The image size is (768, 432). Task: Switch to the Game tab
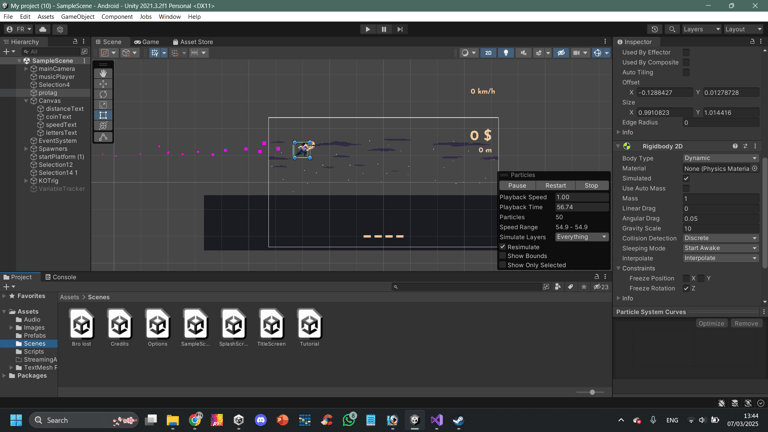(x=146, y=42)
